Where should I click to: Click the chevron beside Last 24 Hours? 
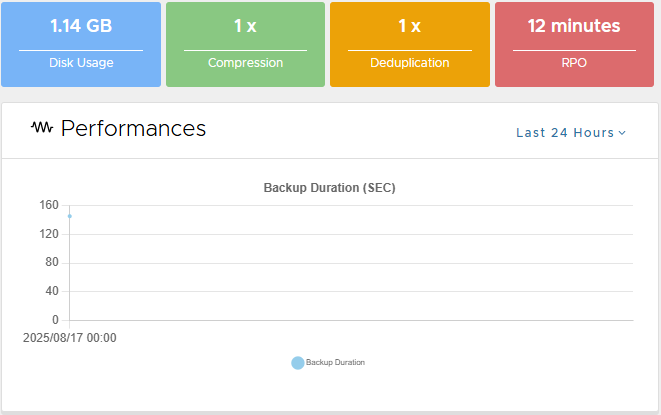click(622, 133)
